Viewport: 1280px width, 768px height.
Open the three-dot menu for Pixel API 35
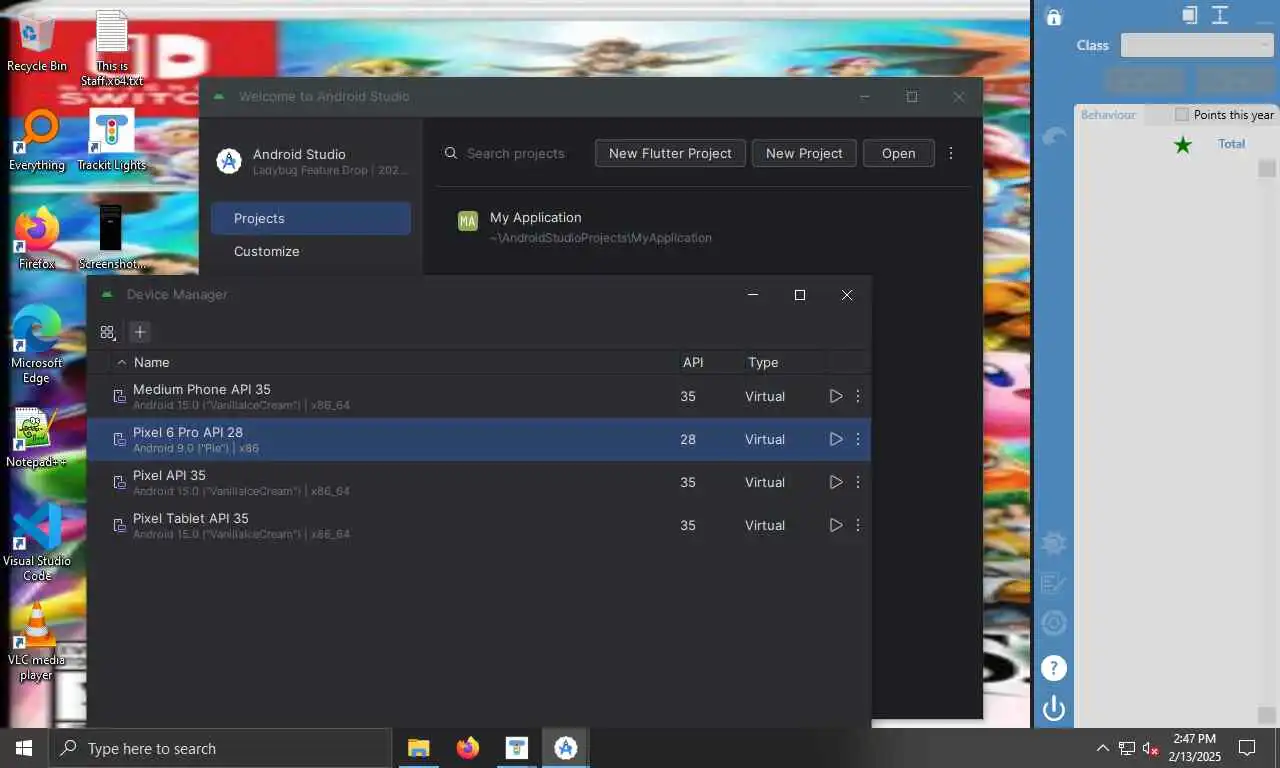858,482
